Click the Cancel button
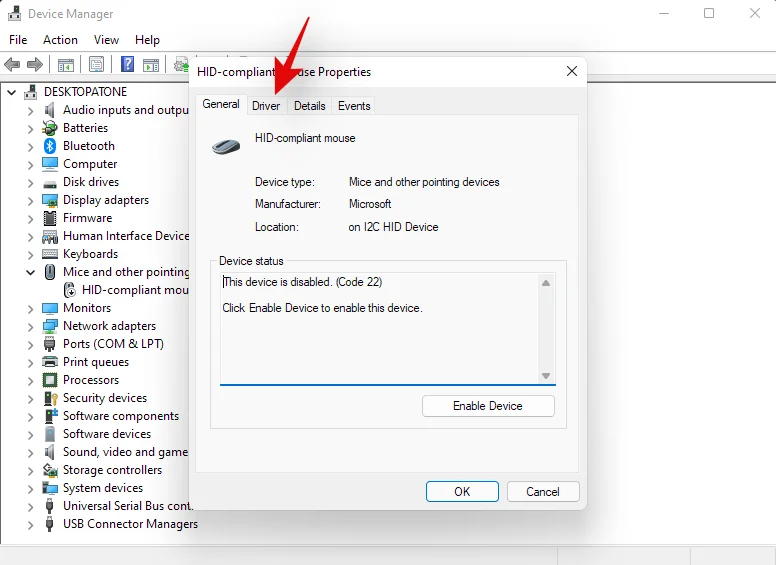The image size is (776, 565). pyautogui.click(x=543, y=492)
